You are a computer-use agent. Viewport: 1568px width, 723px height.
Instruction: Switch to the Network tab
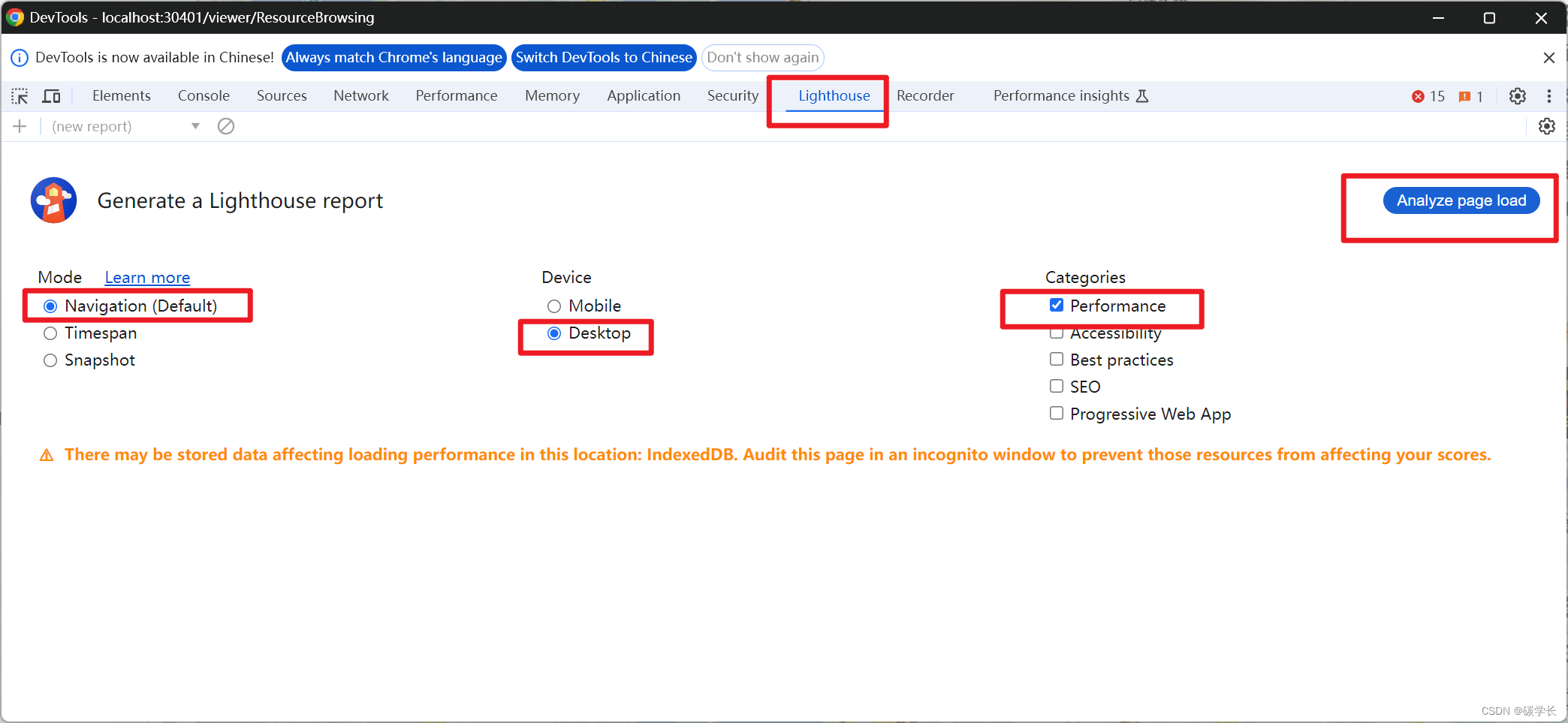tap(361, 96)
